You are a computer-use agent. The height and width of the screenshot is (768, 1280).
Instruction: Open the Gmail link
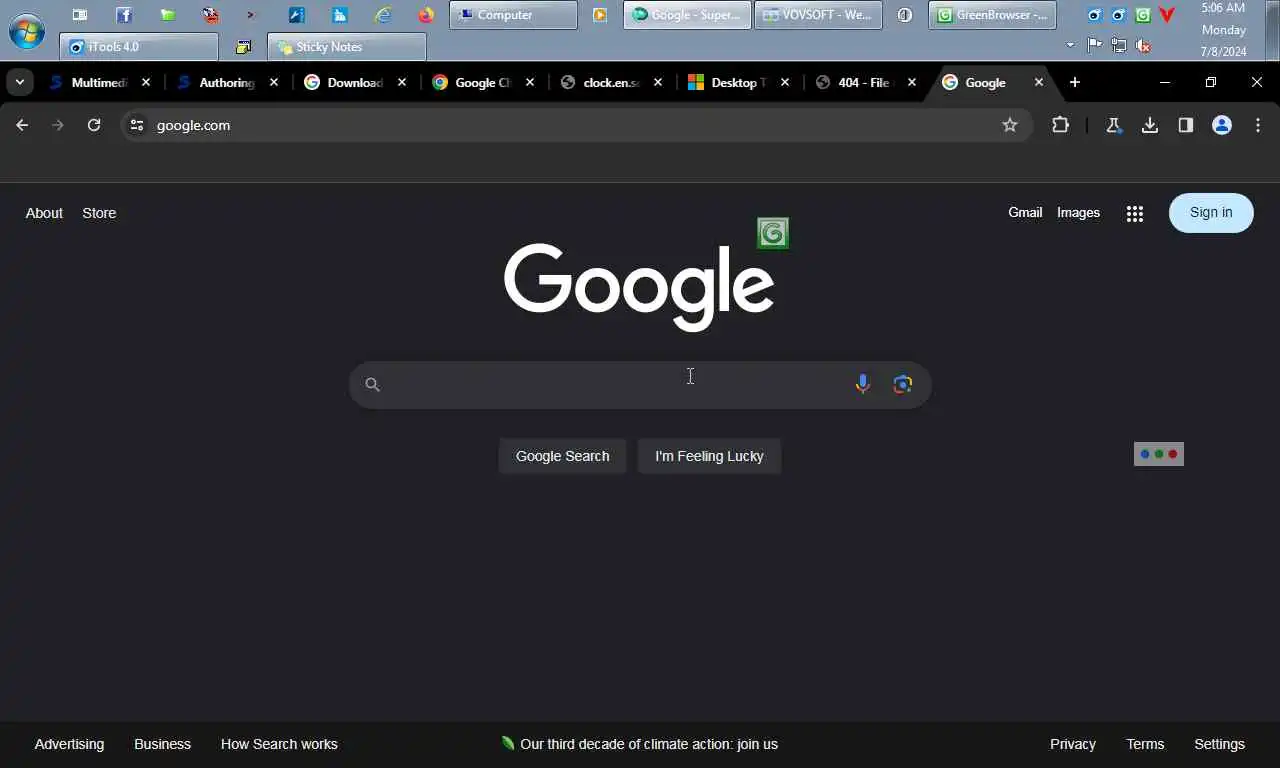(1025, 212)
